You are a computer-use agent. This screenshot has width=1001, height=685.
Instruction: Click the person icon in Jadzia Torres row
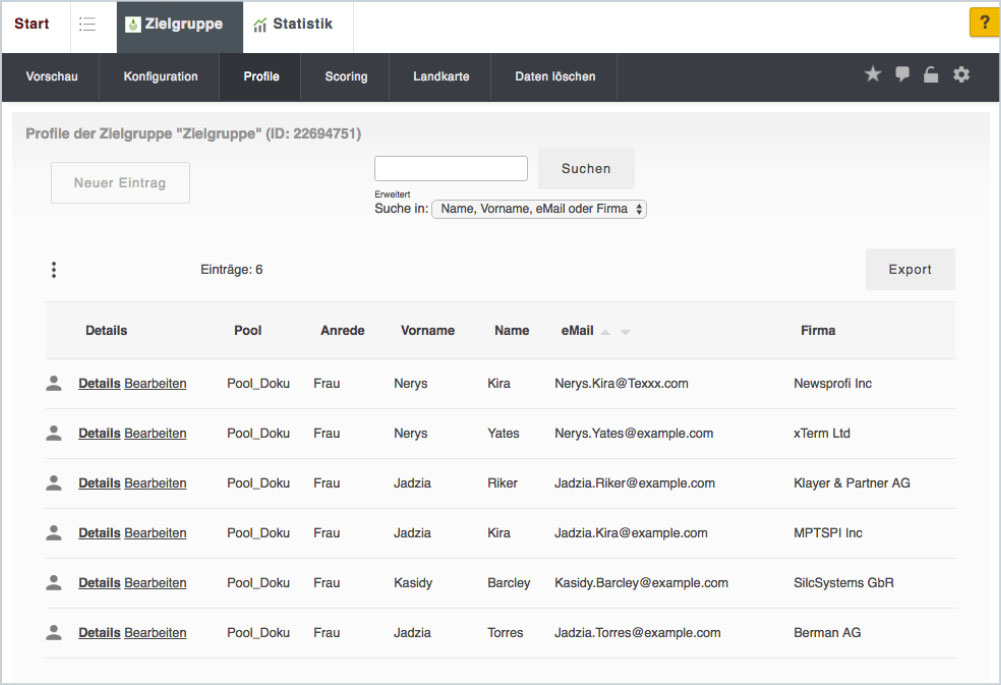(x=54, y=632)
